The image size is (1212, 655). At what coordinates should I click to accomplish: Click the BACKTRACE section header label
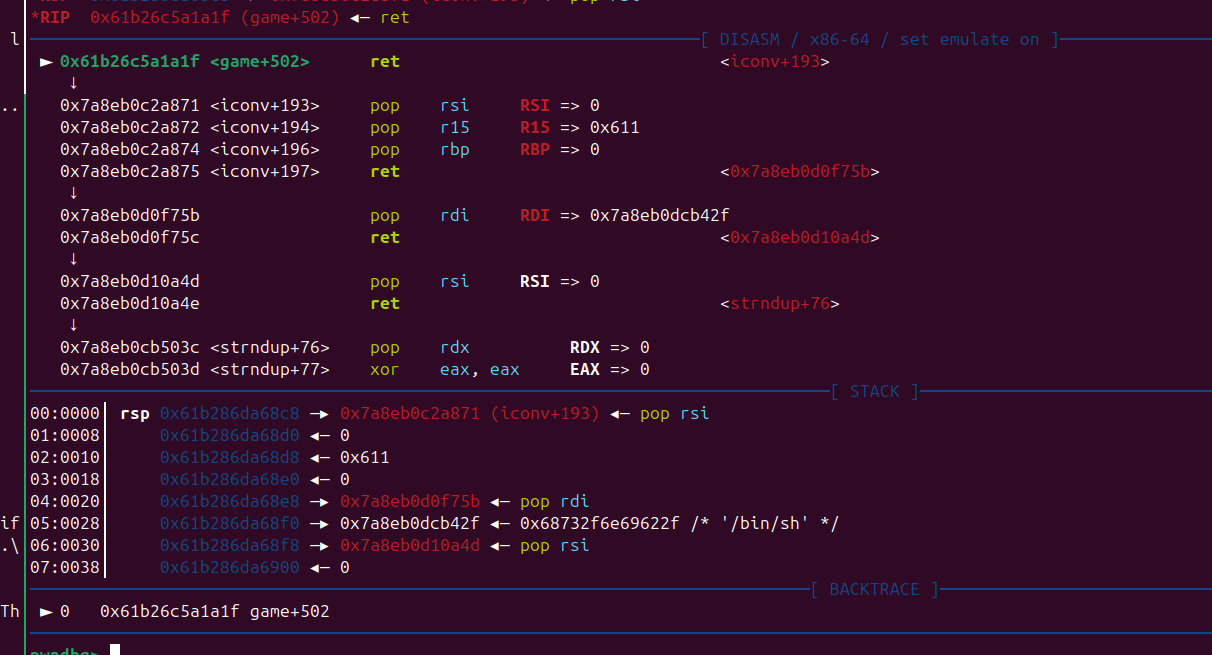[x=874, y=590]
